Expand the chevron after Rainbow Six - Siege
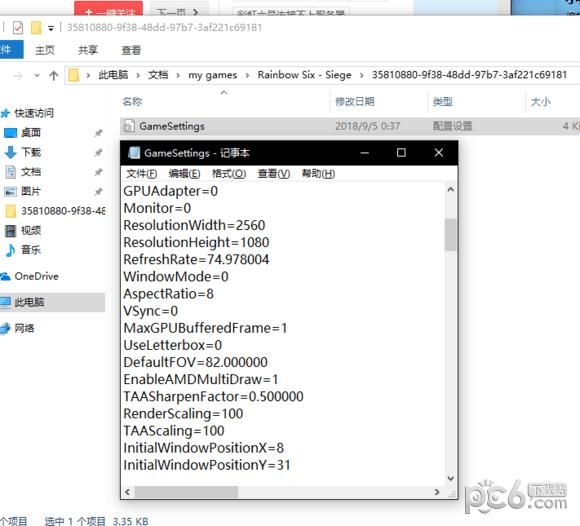The width and height of the screenshot is (580, 526). [x=361, y=75]
